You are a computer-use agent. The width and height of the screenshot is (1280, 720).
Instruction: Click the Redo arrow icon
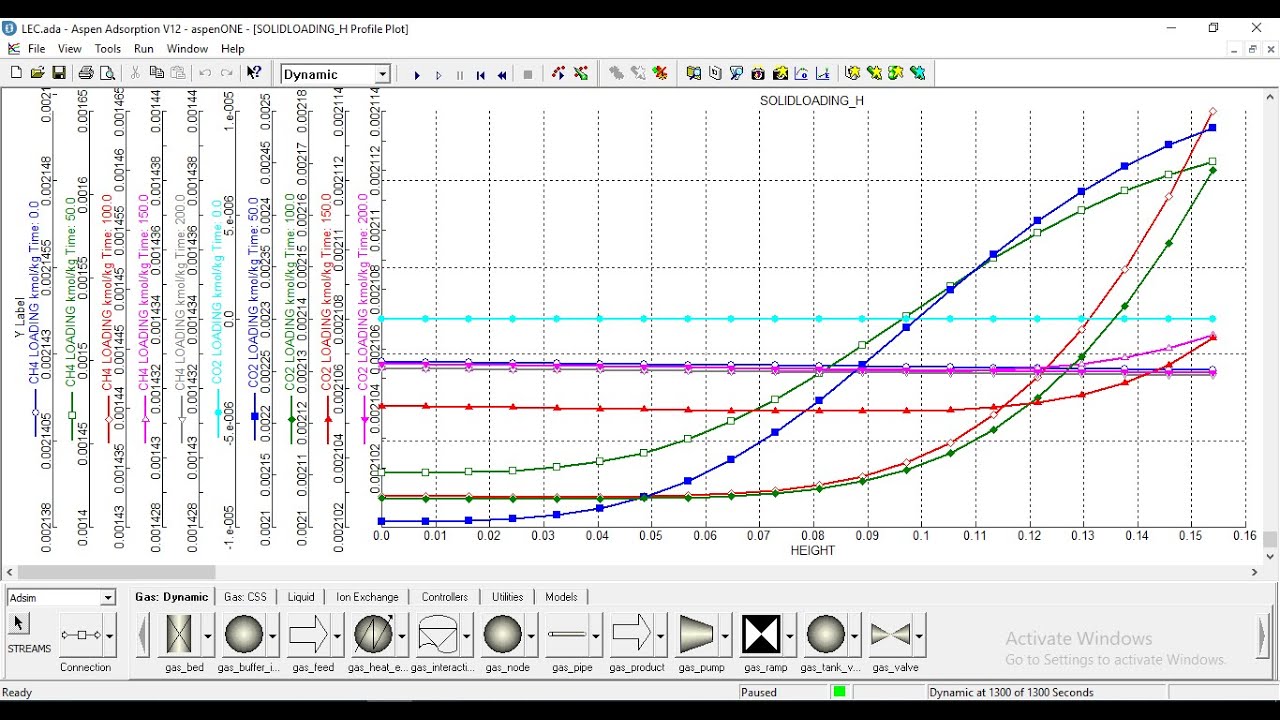click(x=227, y=73)
